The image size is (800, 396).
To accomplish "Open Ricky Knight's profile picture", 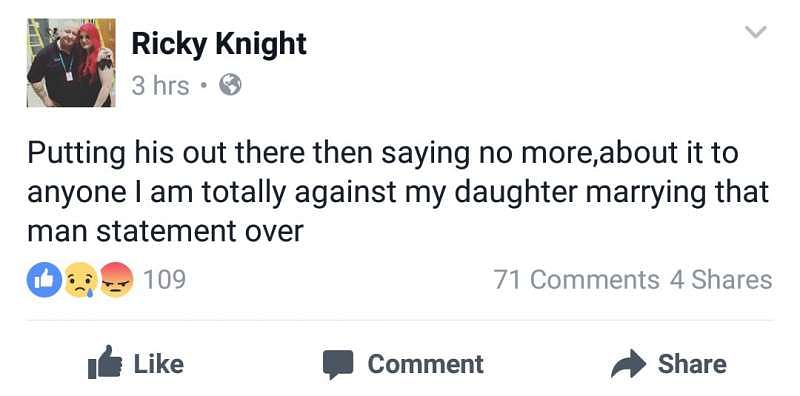I will (71, 63).
